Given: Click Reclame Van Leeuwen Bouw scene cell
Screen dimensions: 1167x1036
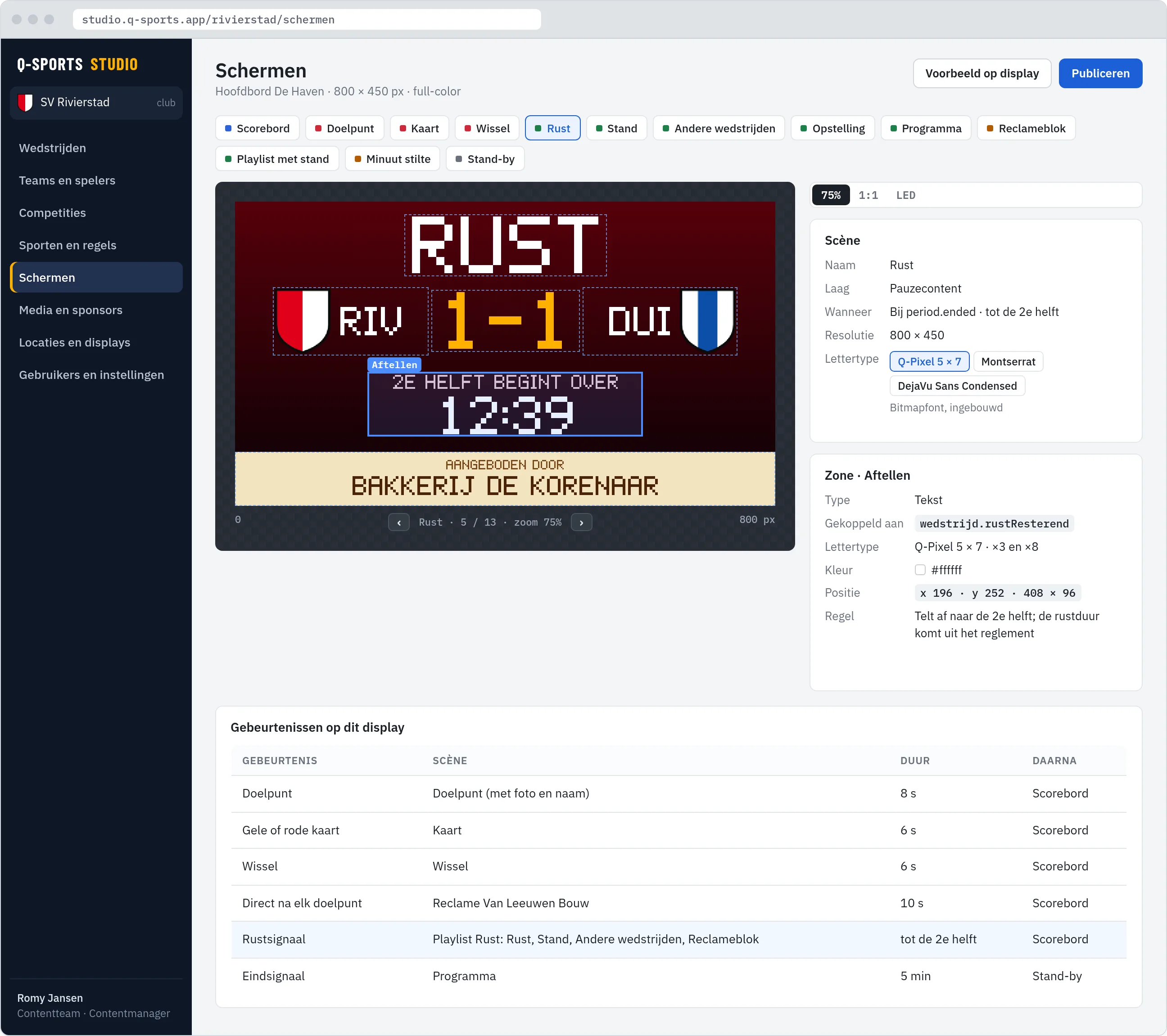Looking at the screenshot, I should [x=511, y=903].
